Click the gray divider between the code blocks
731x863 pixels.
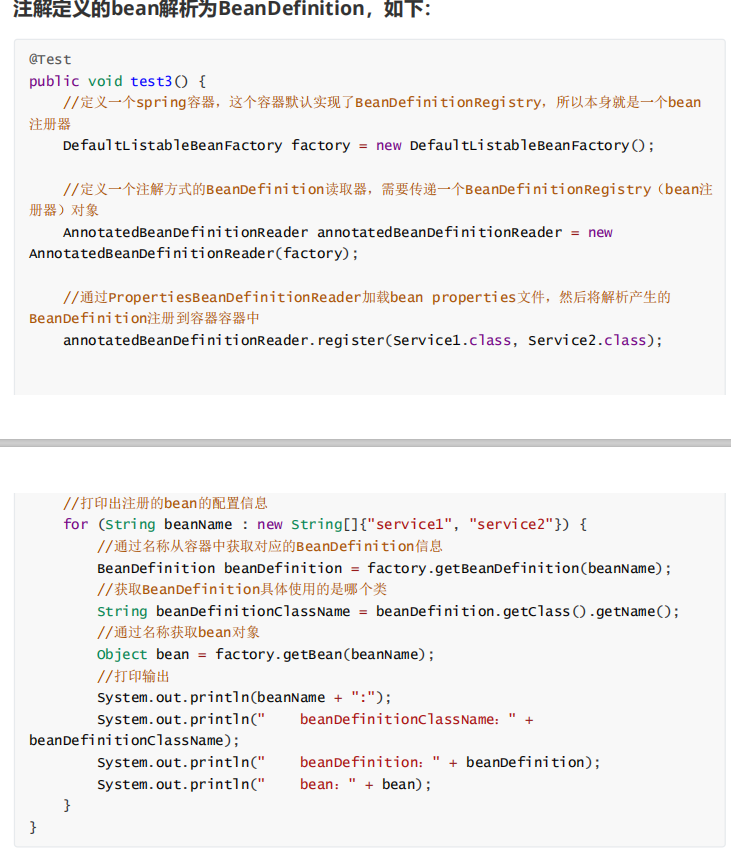click(365, 442)
